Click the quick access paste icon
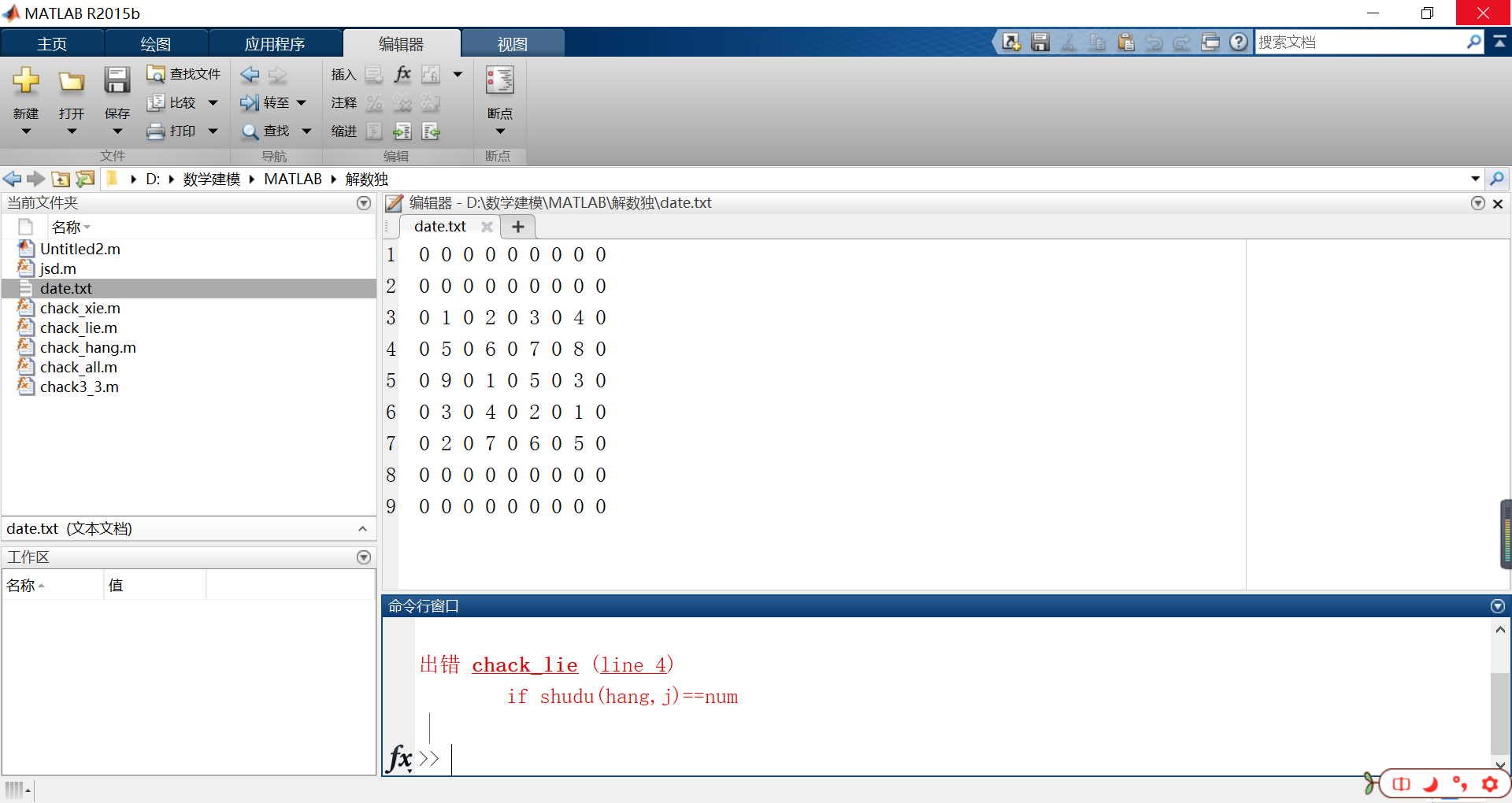 1126,43
